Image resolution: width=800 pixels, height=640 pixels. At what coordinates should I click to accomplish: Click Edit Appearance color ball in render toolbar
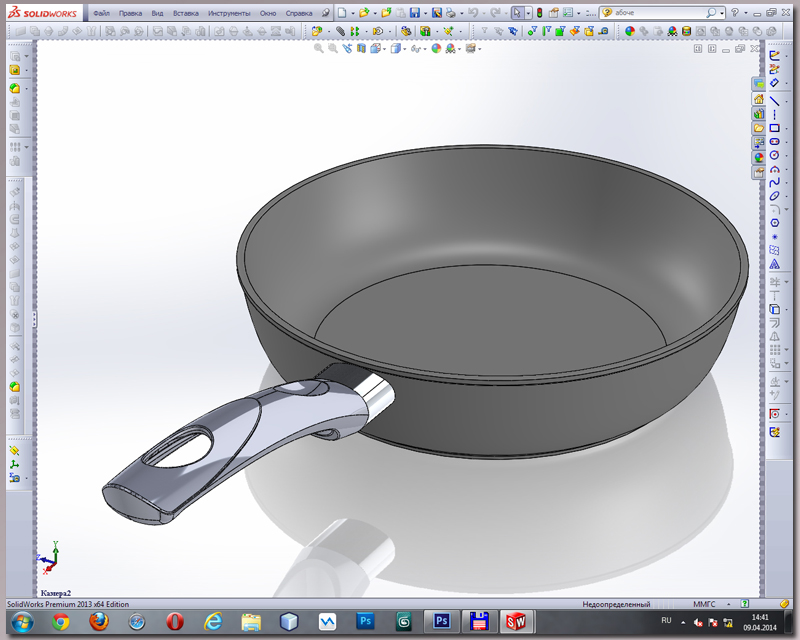(x=630, y=32)
